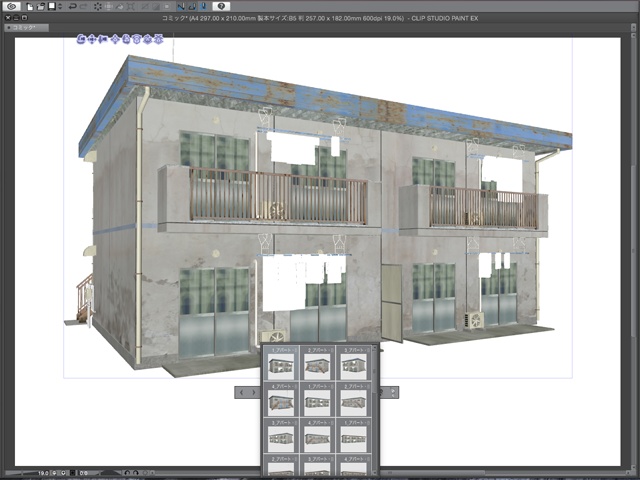Screen dimensions: 640x480
Task: Select the first 3D movement manipulator (rotate camera)
Action: coord(81,40)
